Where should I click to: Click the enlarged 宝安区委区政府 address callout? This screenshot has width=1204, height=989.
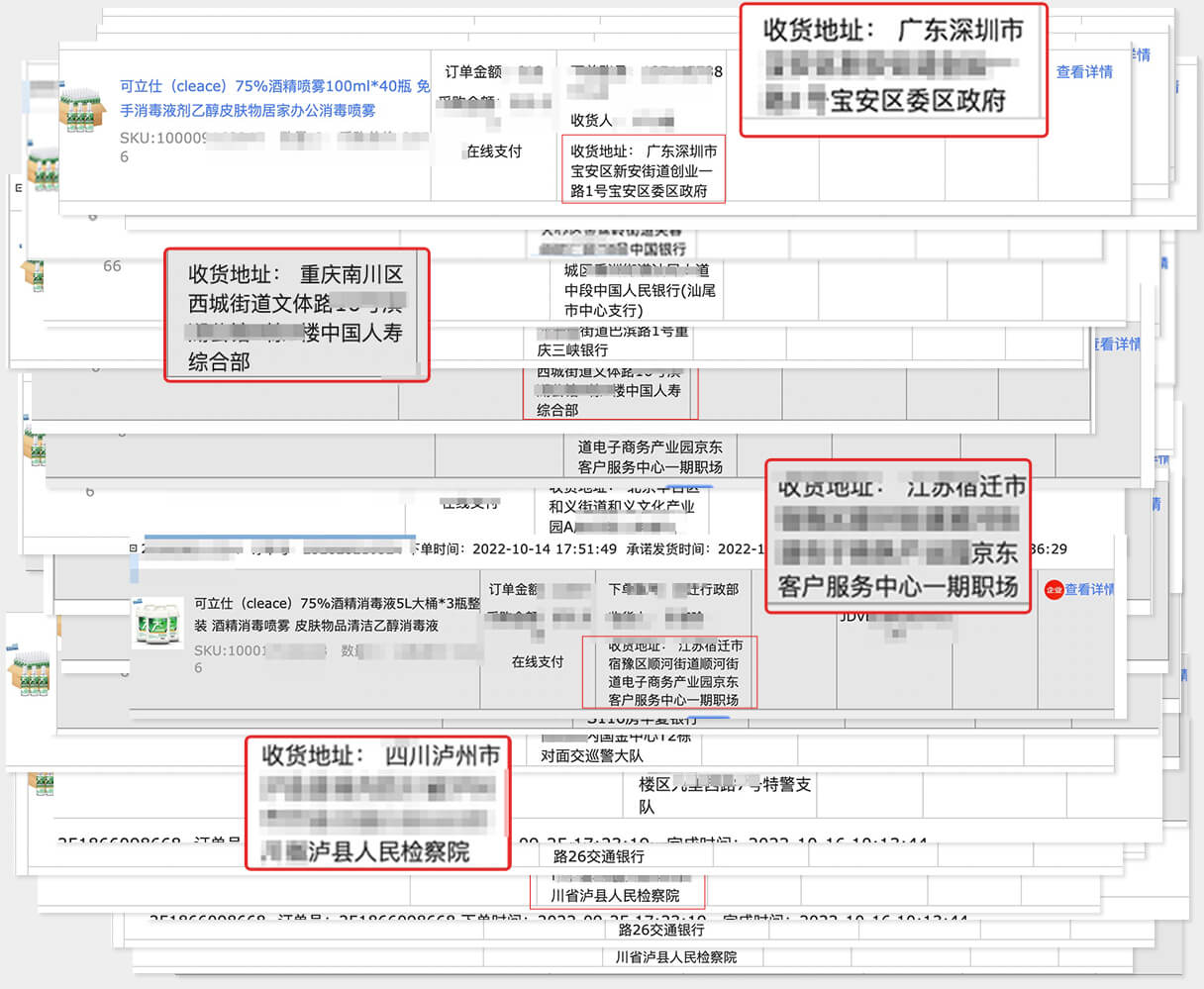[894, 69]
